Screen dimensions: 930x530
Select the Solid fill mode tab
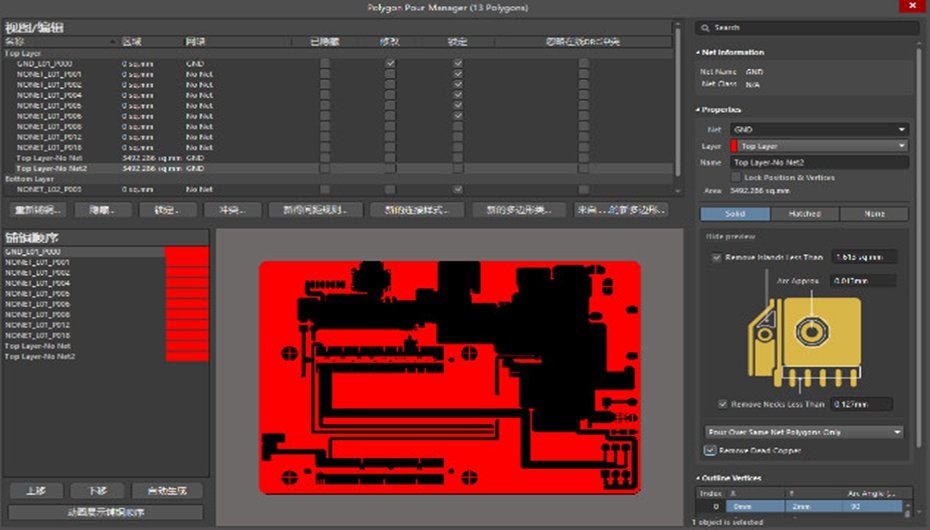735,213
